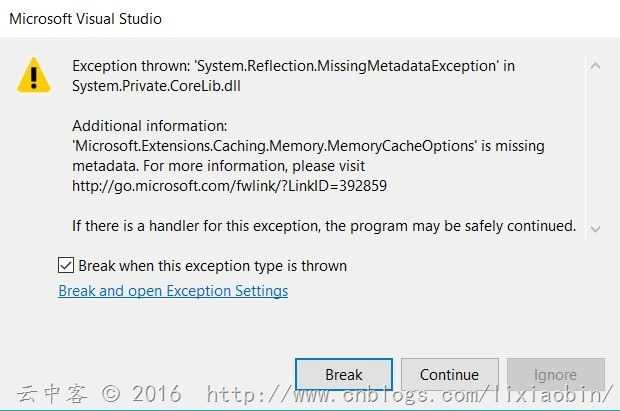Click the cnblogs.com watermark URL
Screen dimensions: 620x411
click(x=410, y=395)
